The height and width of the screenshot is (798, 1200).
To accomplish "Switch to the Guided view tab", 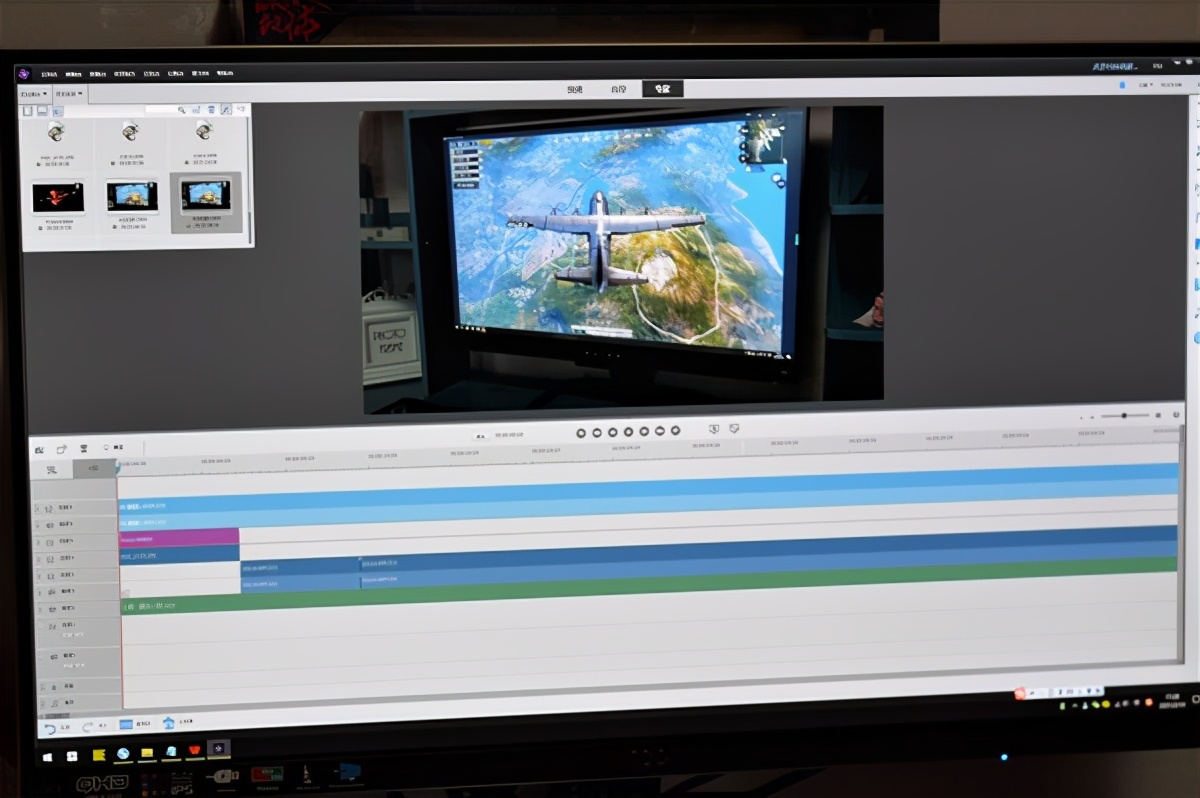I will 619,89.
